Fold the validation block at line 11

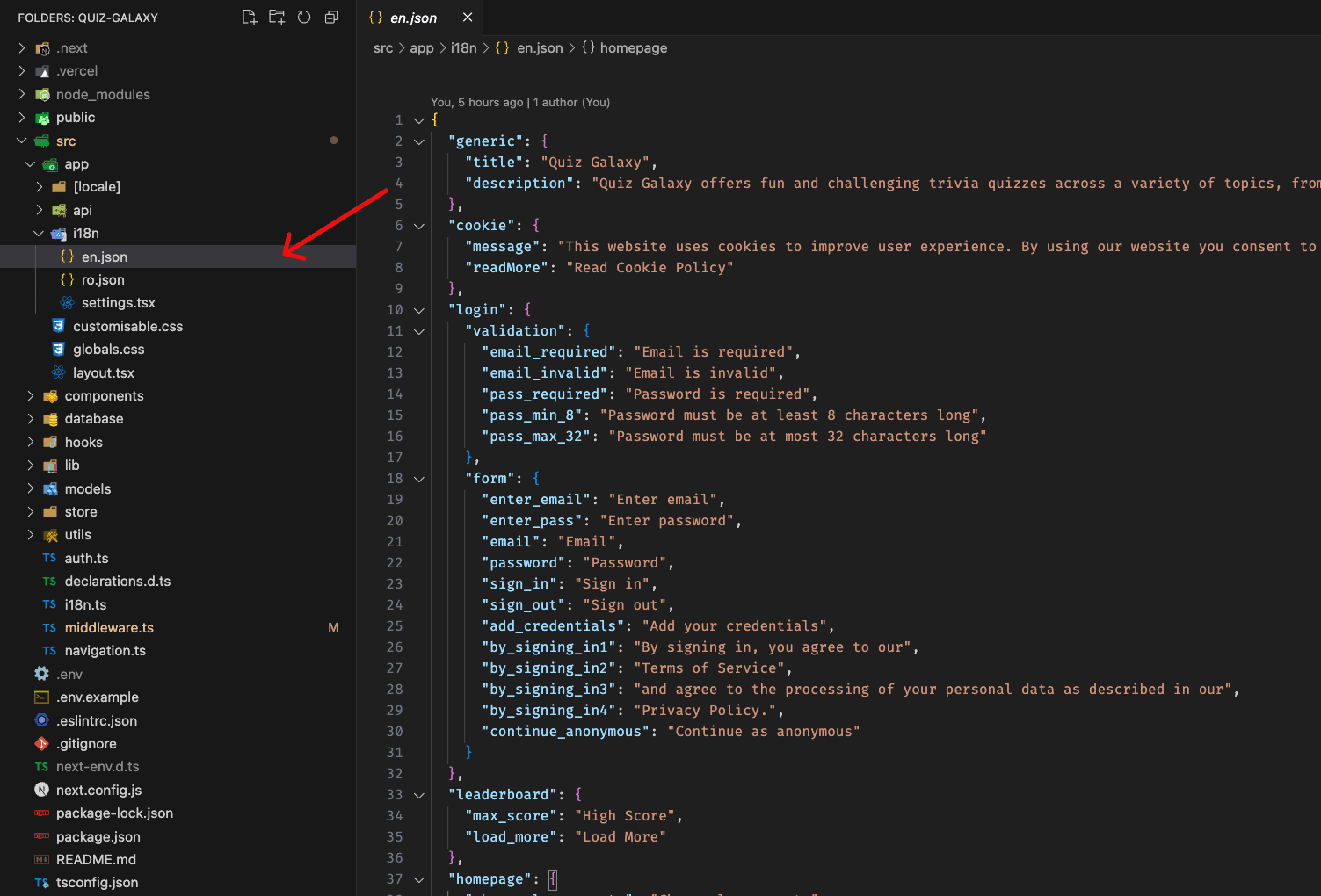click(419, 331)
